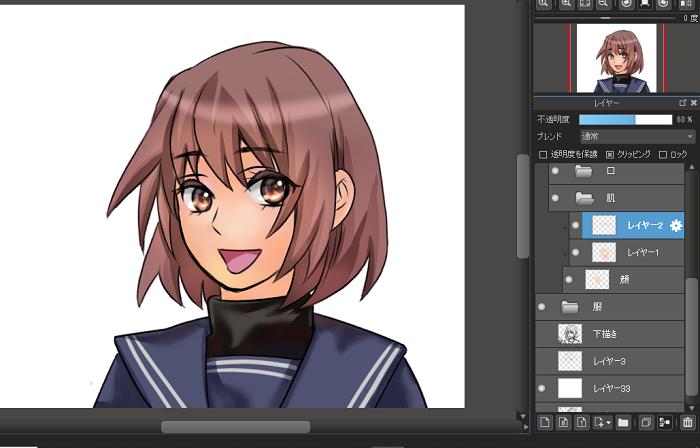The image size is (700, 448).
Task: Create a new 1-bit layer
Action: click(x=581, y=423)
